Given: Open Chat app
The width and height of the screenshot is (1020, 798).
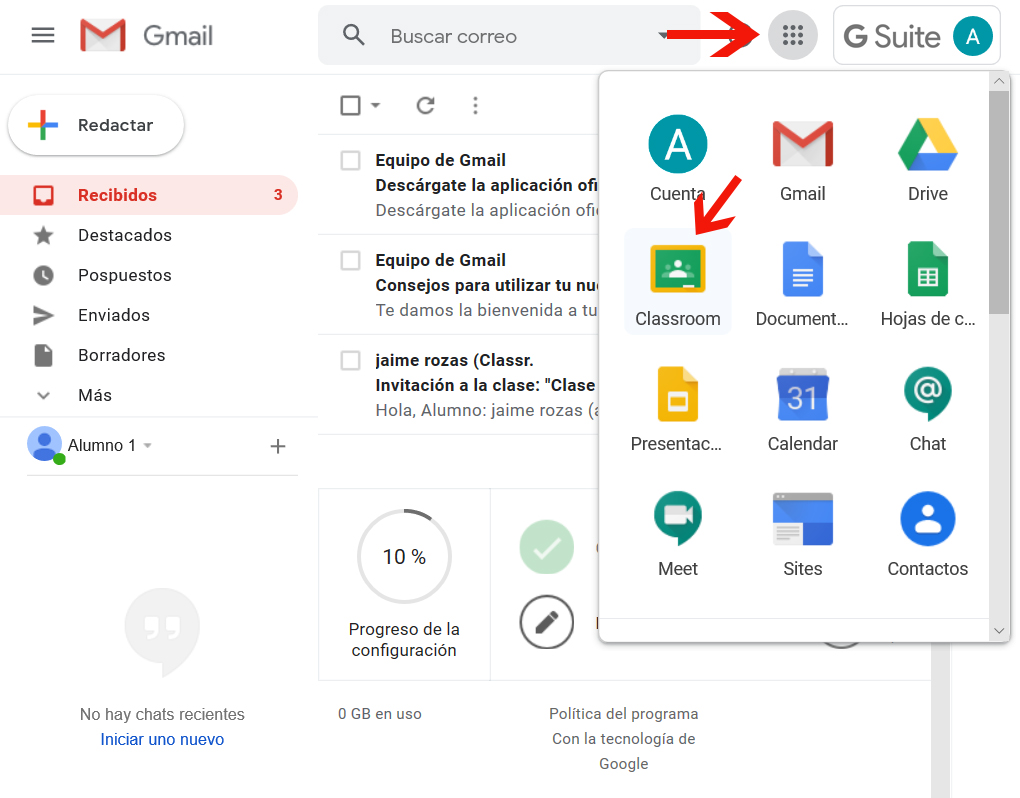Looking at the screenshot, I should point(928,408).
